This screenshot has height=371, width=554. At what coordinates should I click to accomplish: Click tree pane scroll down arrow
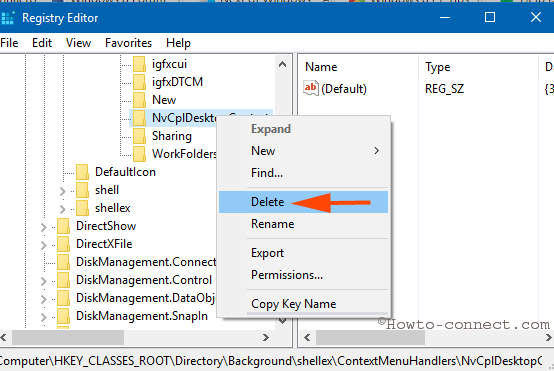[282, 321]
